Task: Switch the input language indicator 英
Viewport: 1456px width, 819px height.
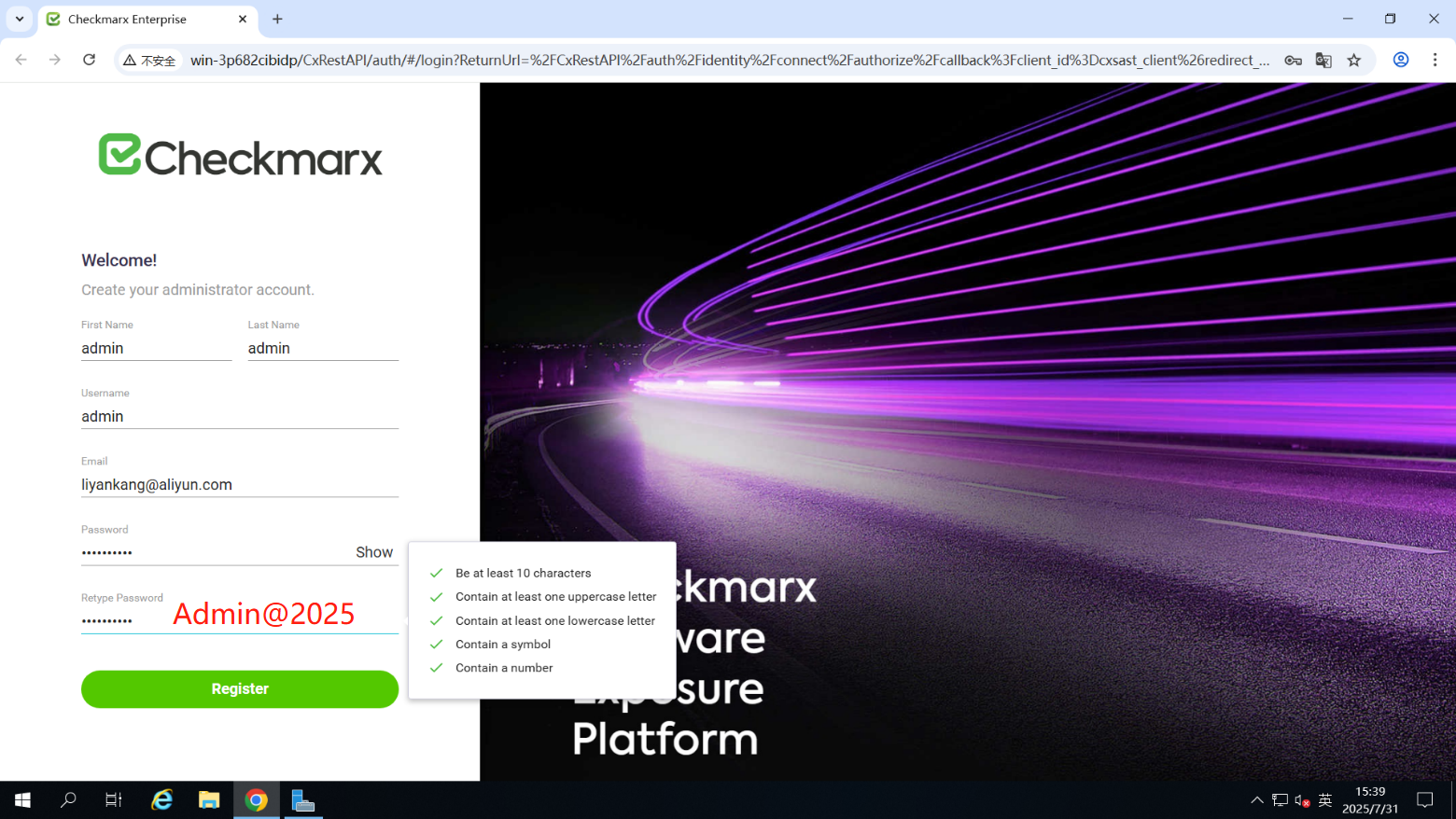Action: coord(1324,800)
